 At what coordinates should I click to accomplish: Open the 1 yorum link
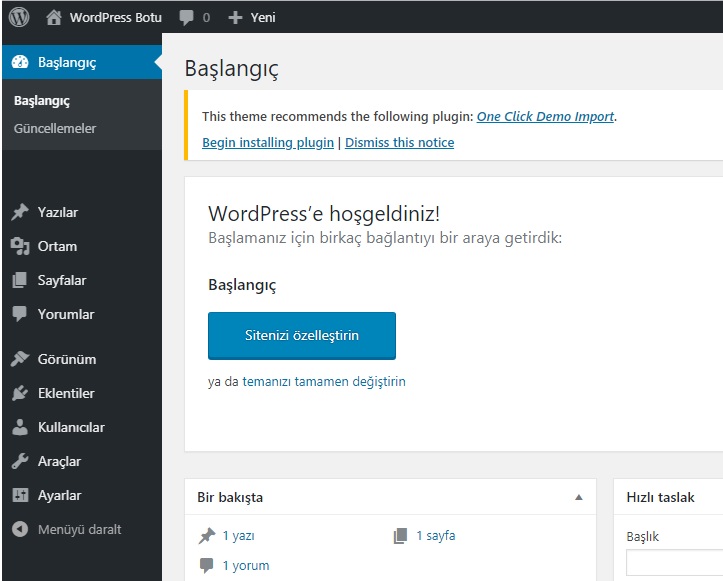(x=246, y=565)
